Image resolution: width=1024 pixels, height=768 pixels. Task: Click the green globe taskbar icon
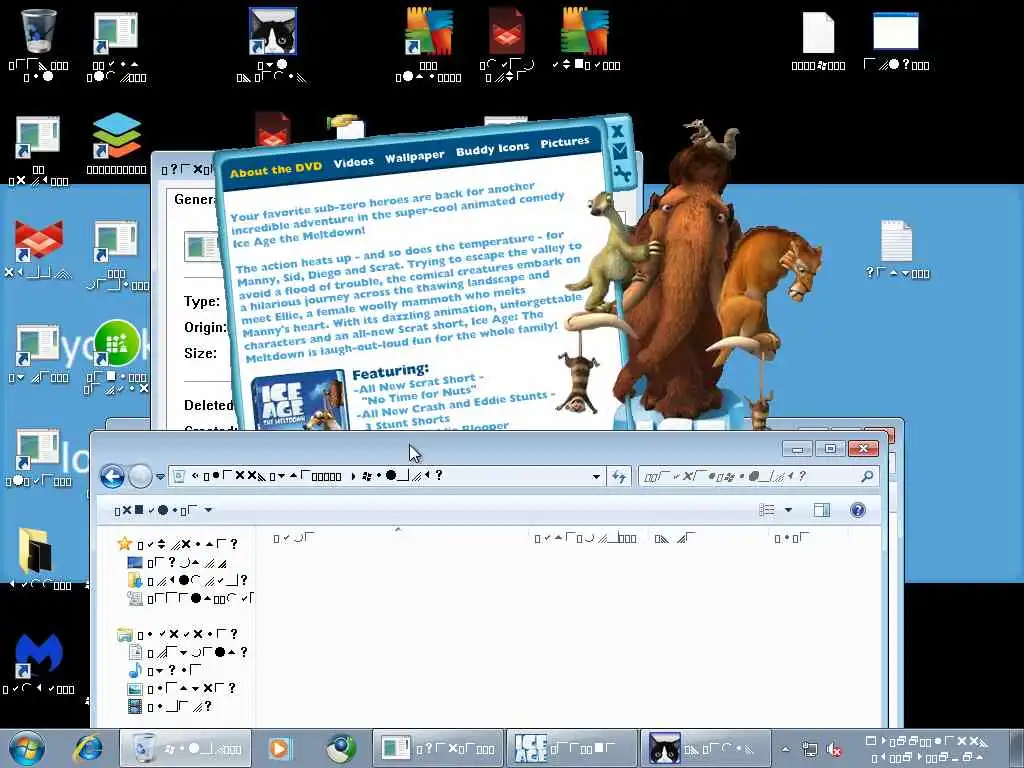tap(341, 748)
